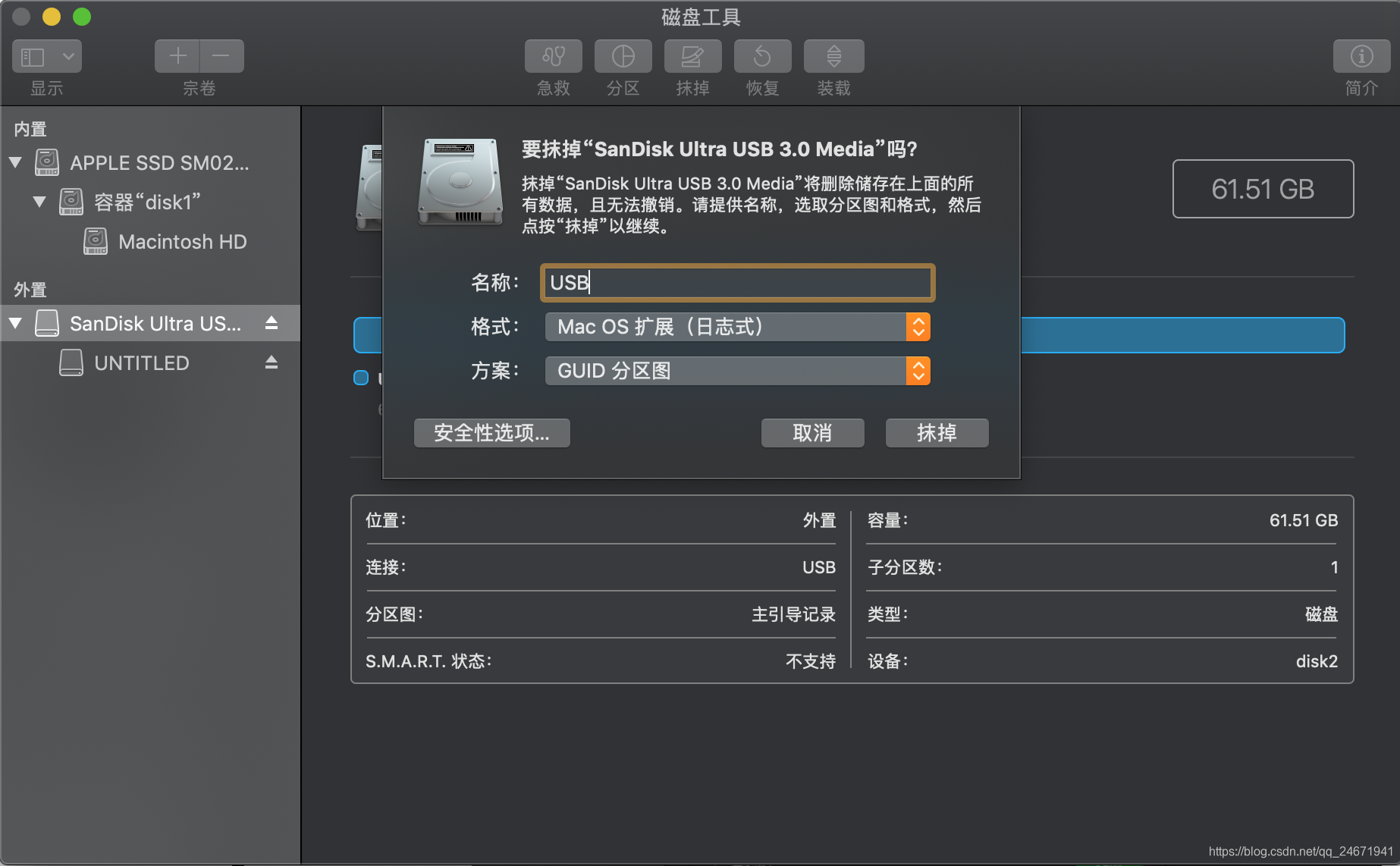Click the UNTITLED volume icon
This screenshot has width=1400, height=866.
coord(71,362)
